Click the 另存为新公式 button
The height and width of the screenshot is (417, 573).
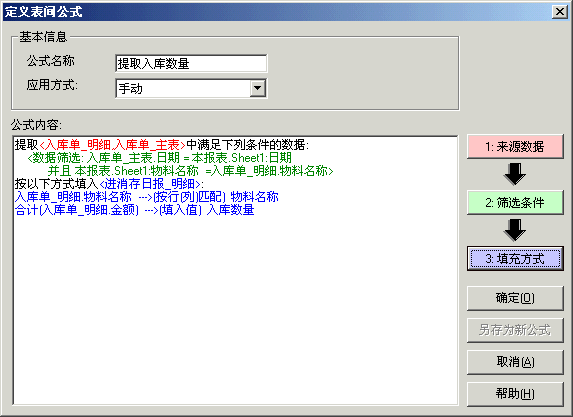[x=515, y=330]
